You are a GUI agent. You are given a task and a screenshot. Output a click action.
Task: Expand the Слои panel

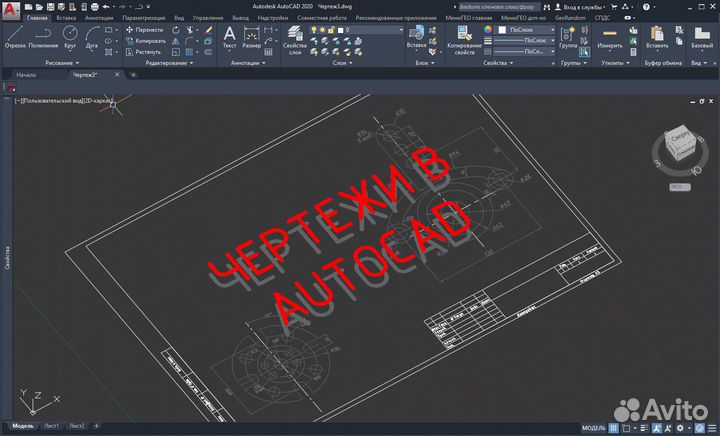tap(342, 63)
